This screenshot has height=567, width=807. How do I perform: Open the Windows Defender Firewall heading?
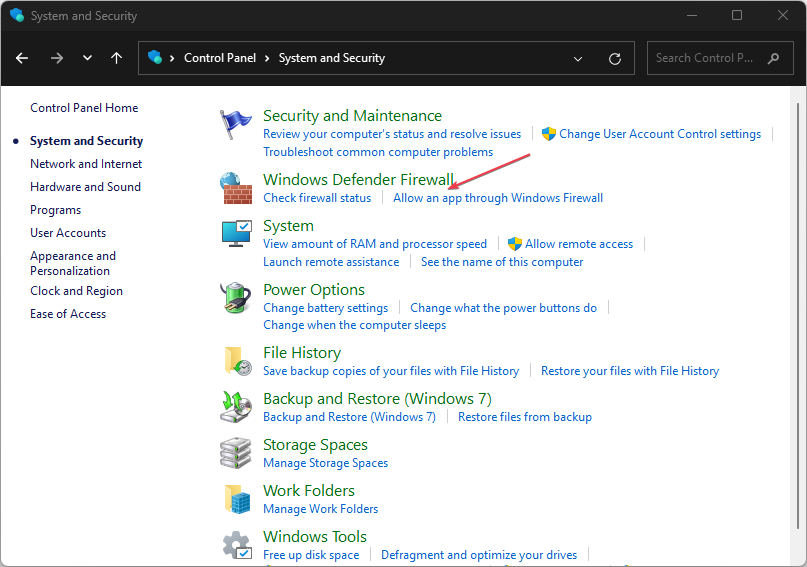pos(358,180)
